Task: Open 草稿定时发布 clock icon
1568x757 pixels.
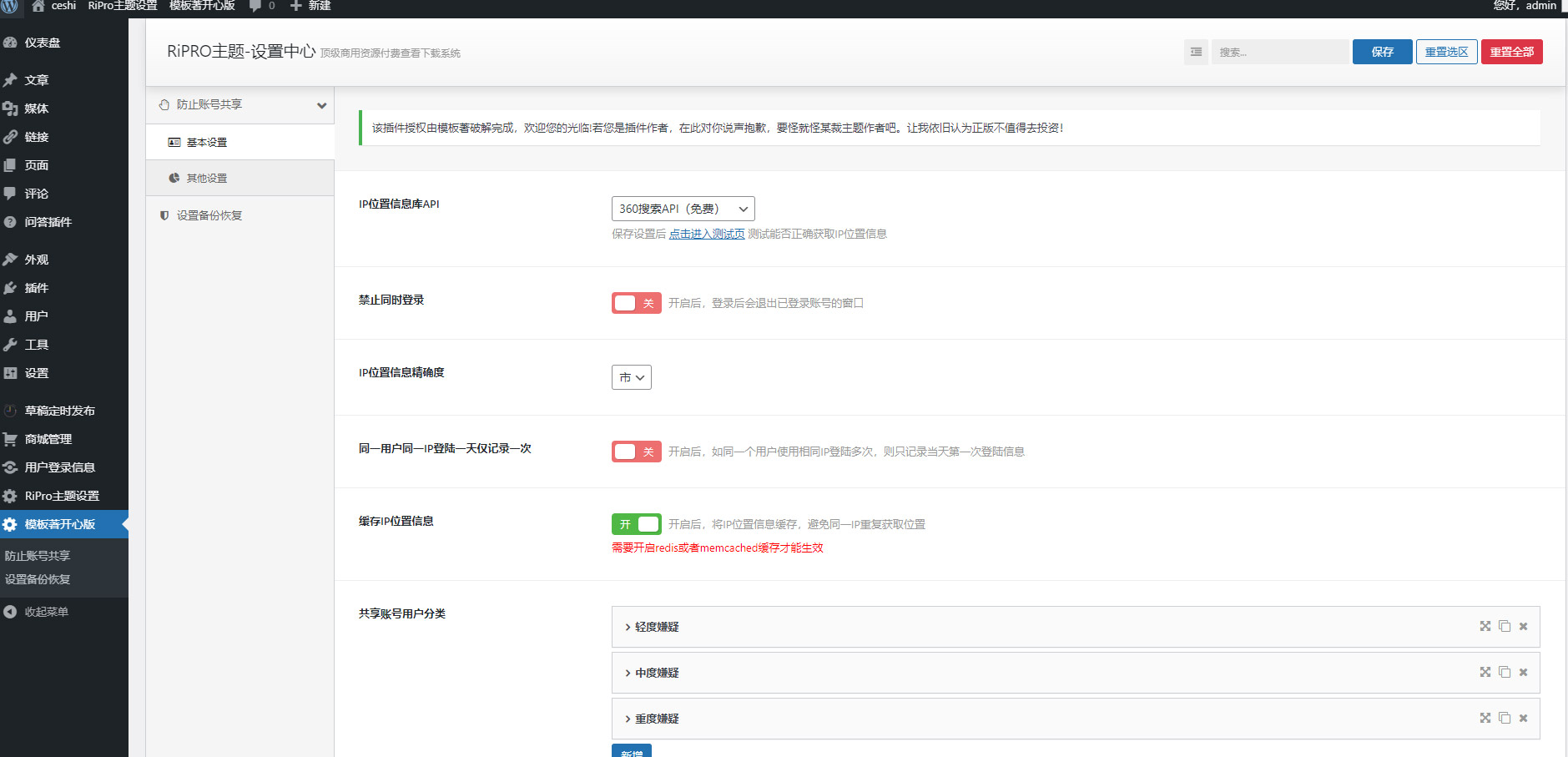Action: [x=10, y=411]
